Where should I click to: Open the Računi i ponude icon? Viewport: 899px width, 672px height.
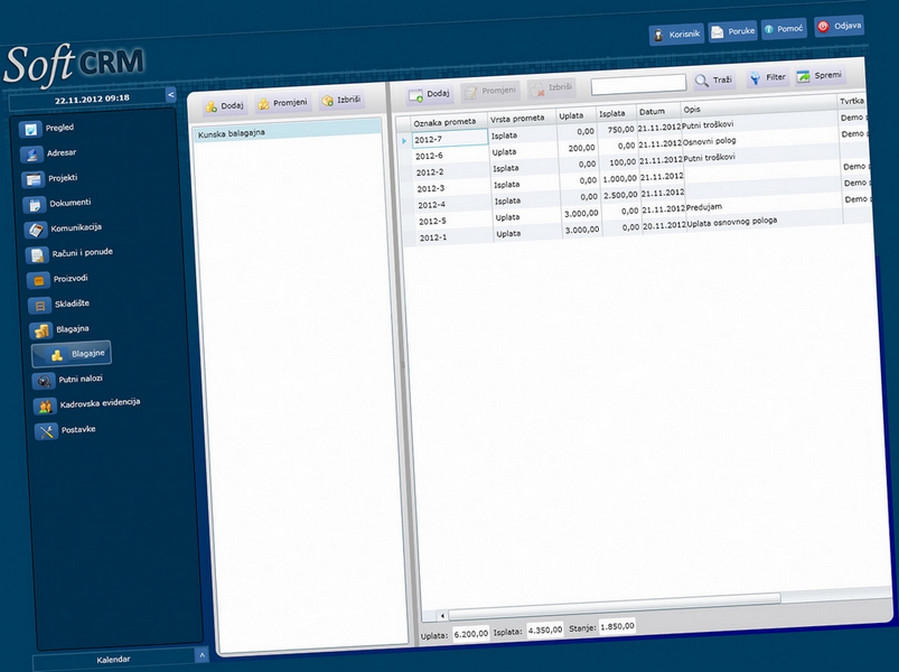(37, 255)
